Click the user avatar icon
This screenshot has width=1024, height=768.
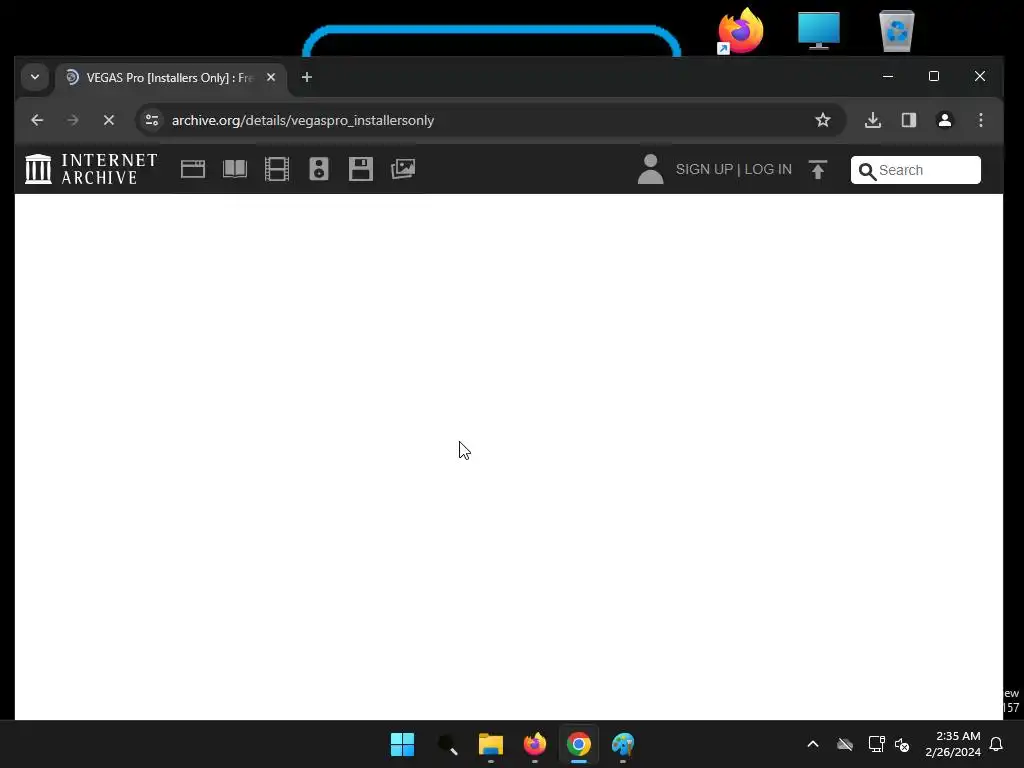(650, 169)
